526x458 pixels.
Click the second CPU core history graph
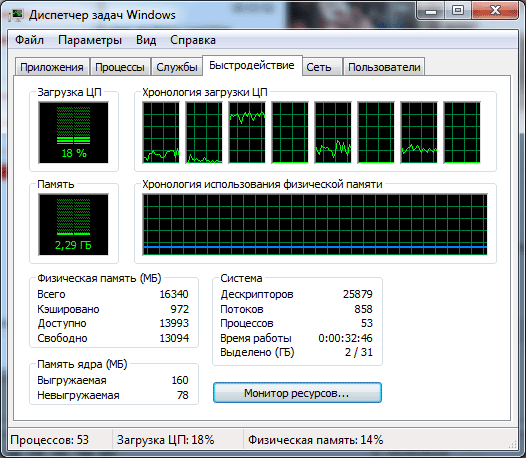(204, 133)
